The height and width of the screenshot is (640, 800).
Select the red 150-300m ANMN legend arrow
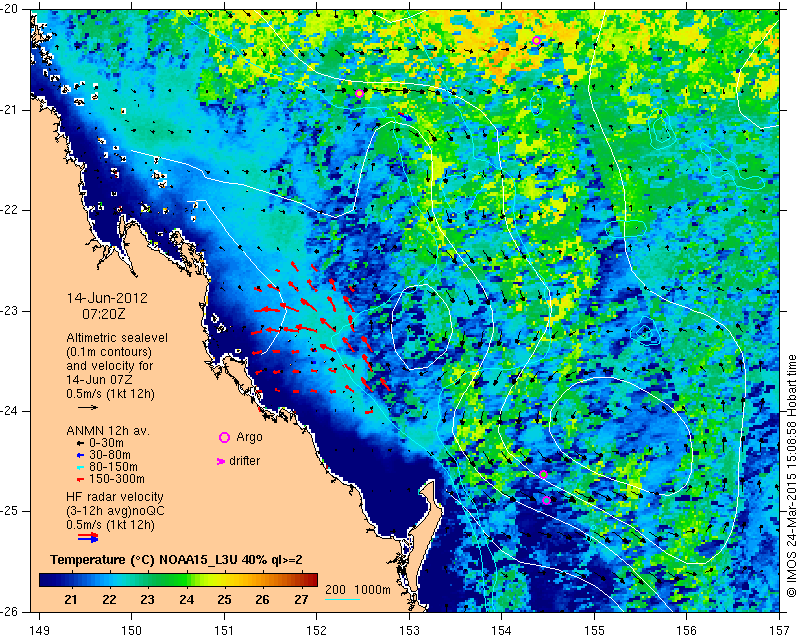coord(80,480)
